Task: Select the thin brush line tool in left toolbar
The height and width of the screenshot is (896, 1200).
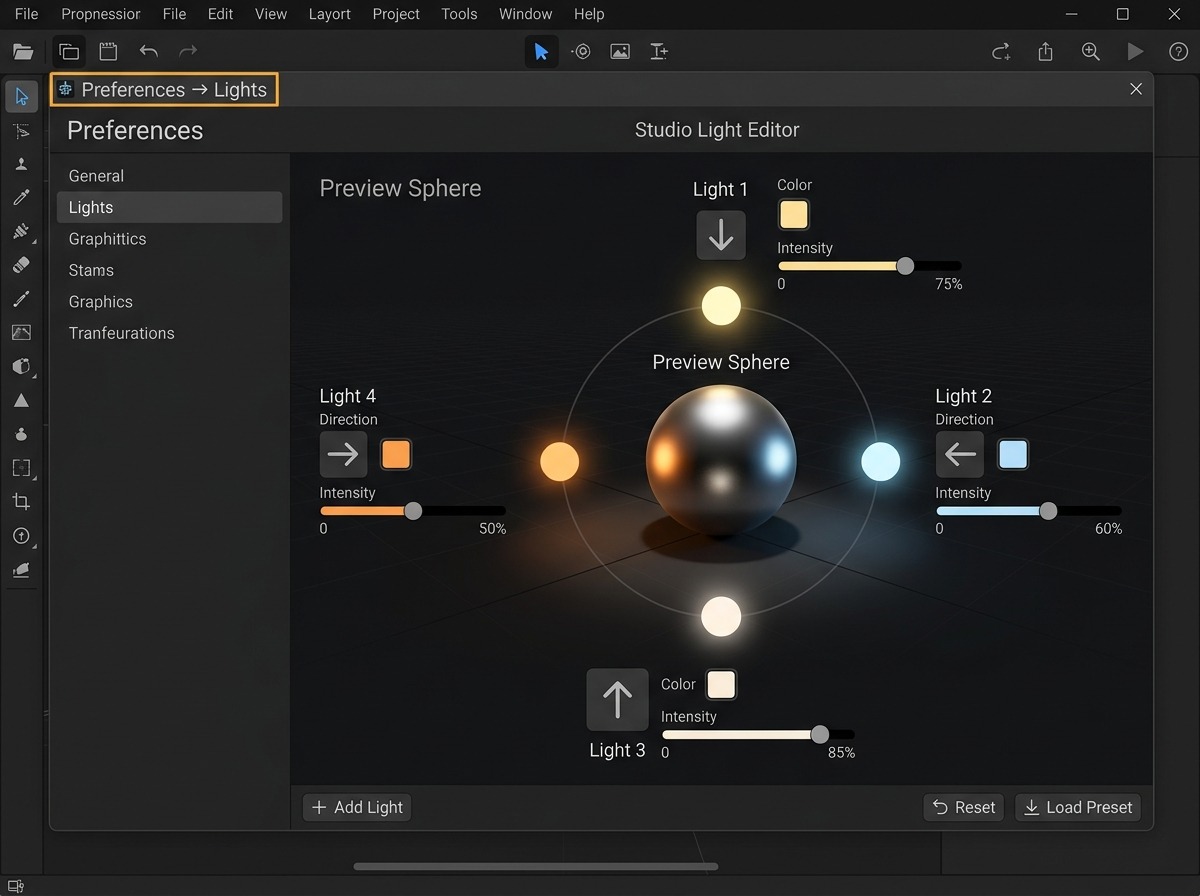Action: 21,299
